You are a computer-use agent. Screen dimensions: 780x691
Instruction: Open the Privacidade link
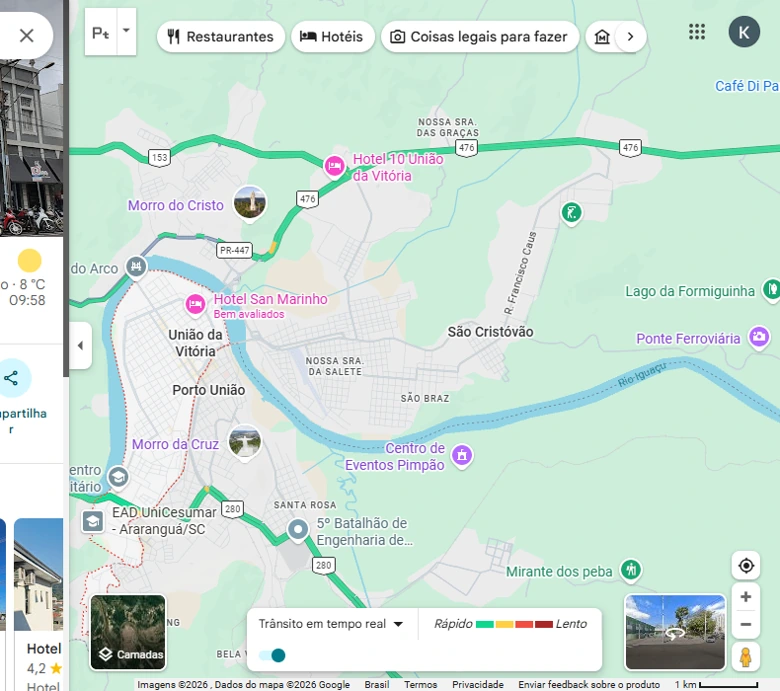pos(478,685)
